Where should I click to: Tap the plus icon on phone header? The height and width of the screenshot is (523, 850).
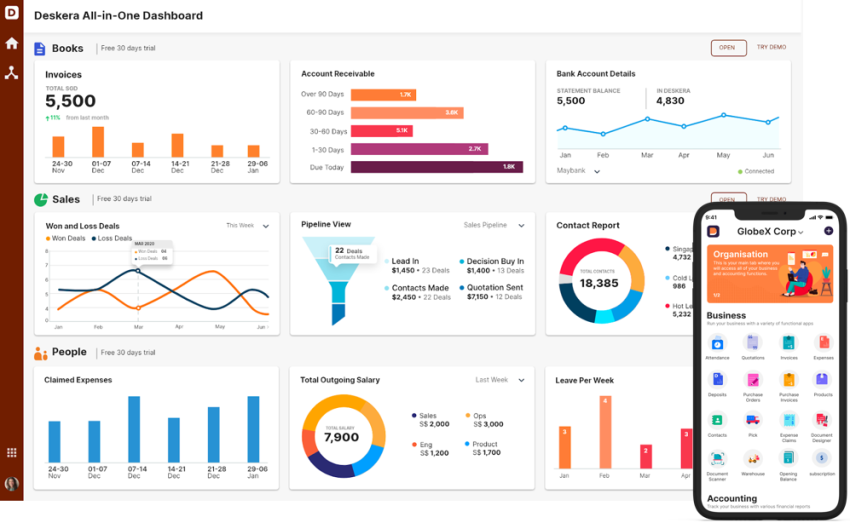click(x=828, y=231)
